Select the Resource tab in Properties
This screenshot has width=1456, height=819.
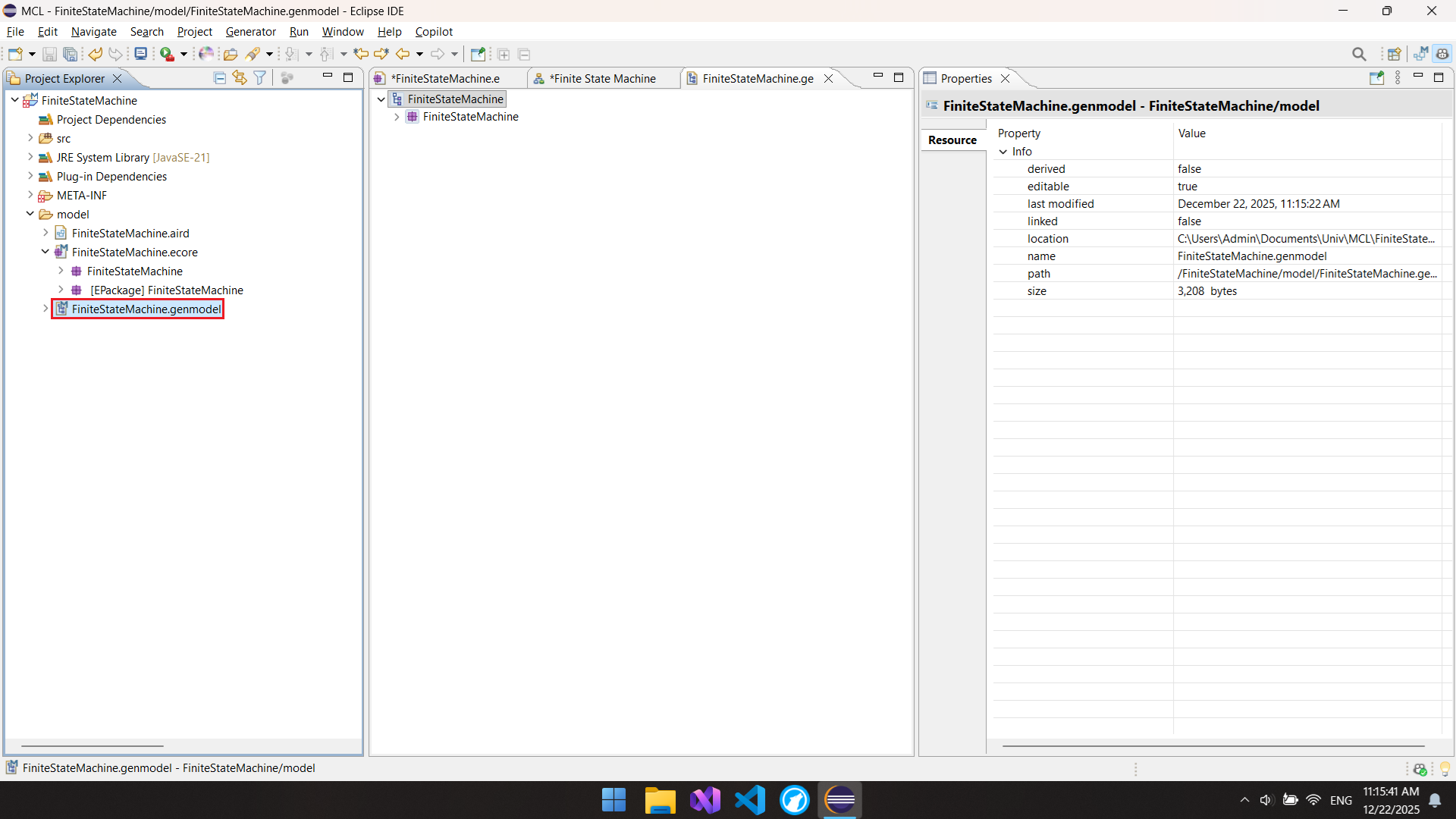[x=952, y=140]
